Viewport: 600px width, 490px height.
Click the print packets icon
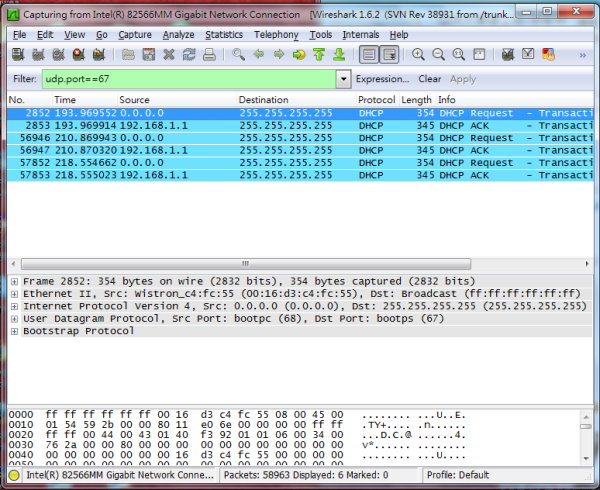click(x=209, y=55)
